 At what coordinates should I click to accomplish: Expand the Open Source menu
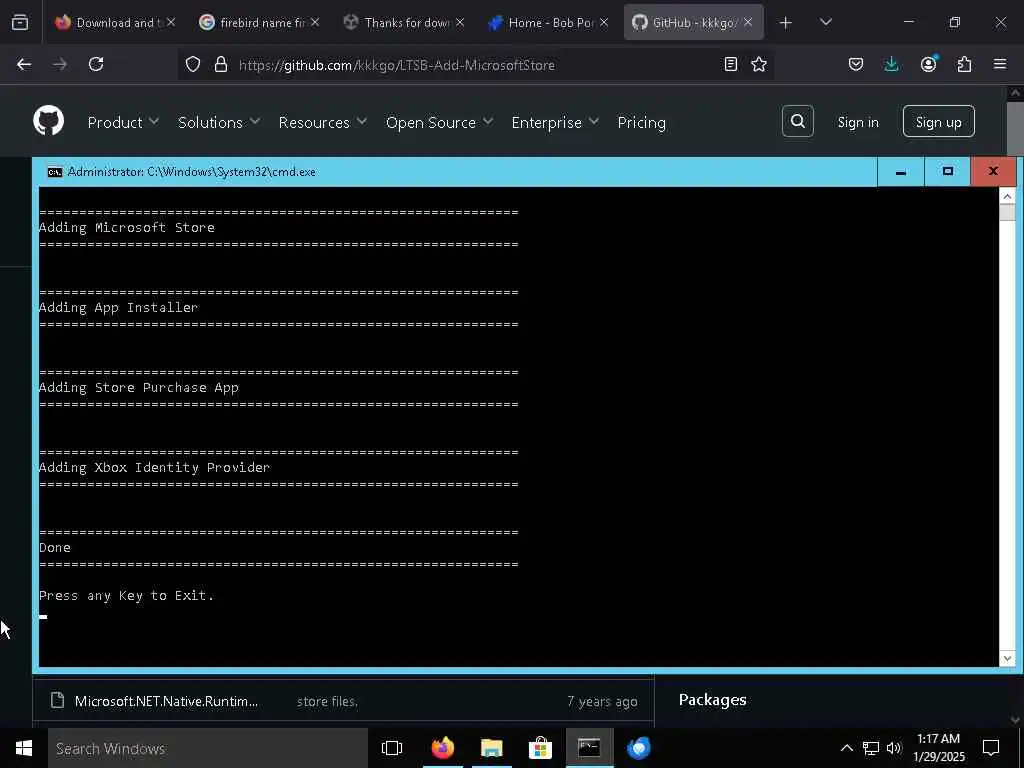coord(439,122)
